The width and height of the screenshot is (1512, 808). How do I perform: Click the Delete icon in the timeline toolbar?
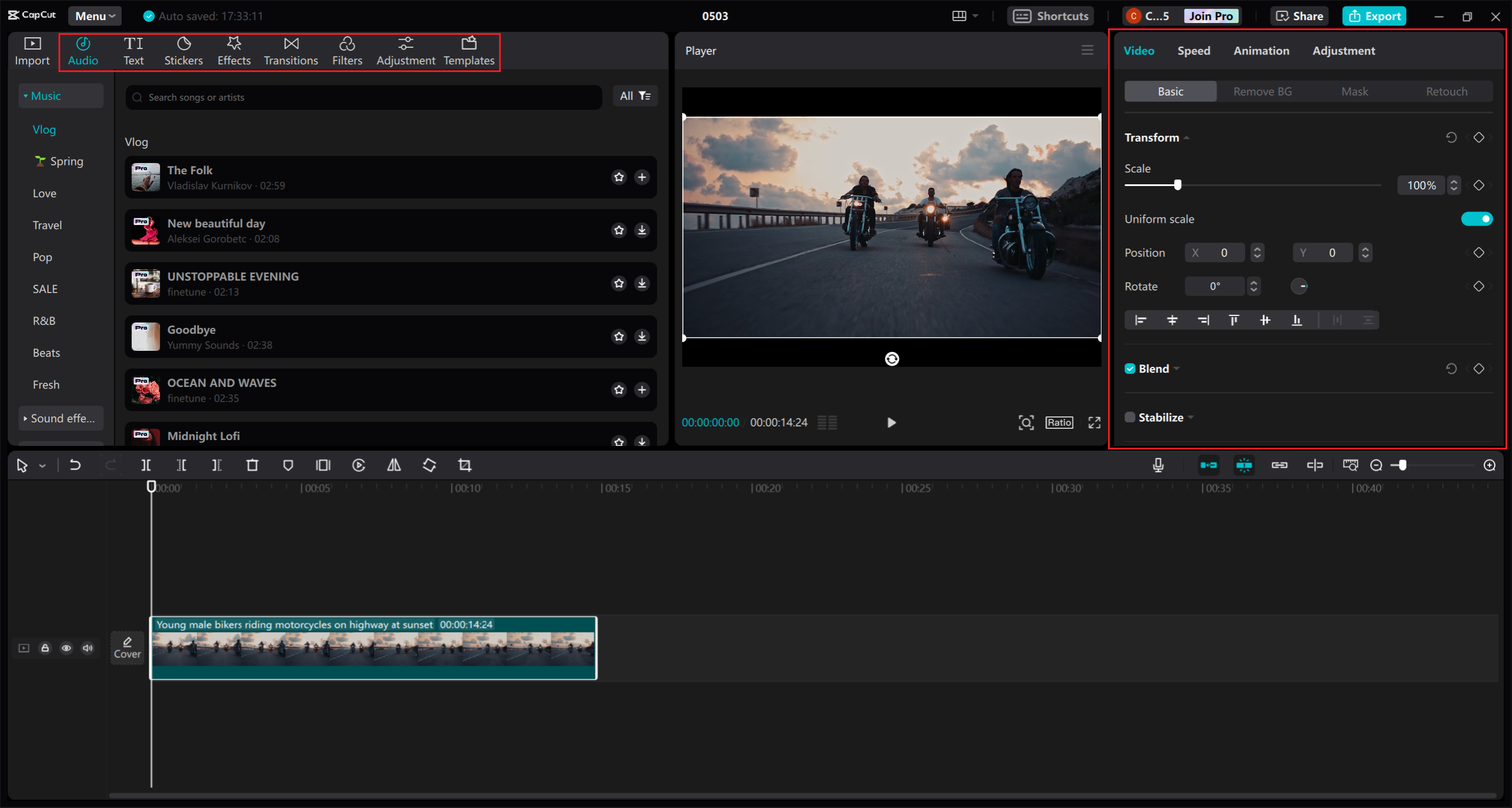coord(252,465)
